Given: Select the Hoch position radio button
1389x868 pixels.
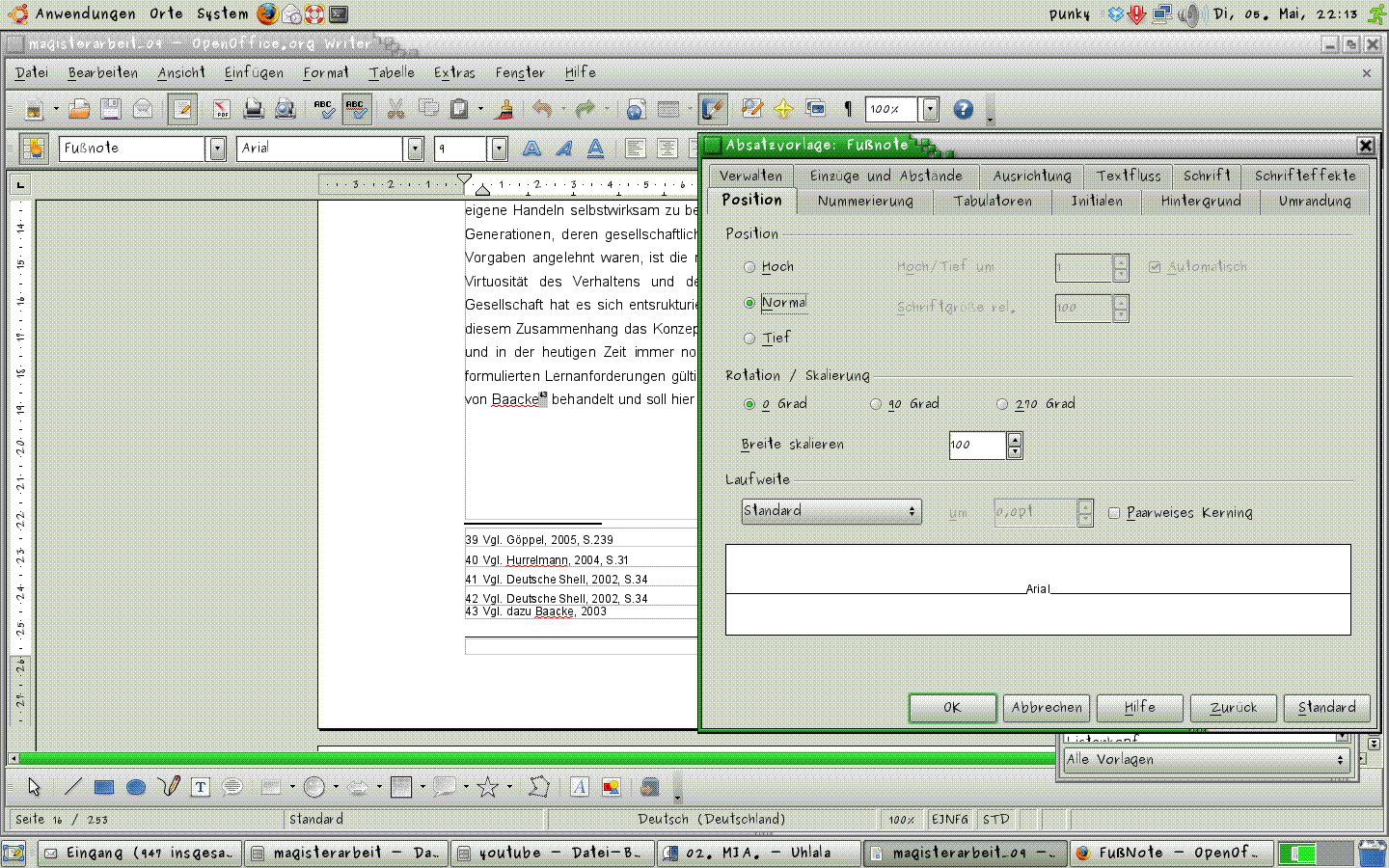Looking at the screenshot, I should tap(749, 267).
